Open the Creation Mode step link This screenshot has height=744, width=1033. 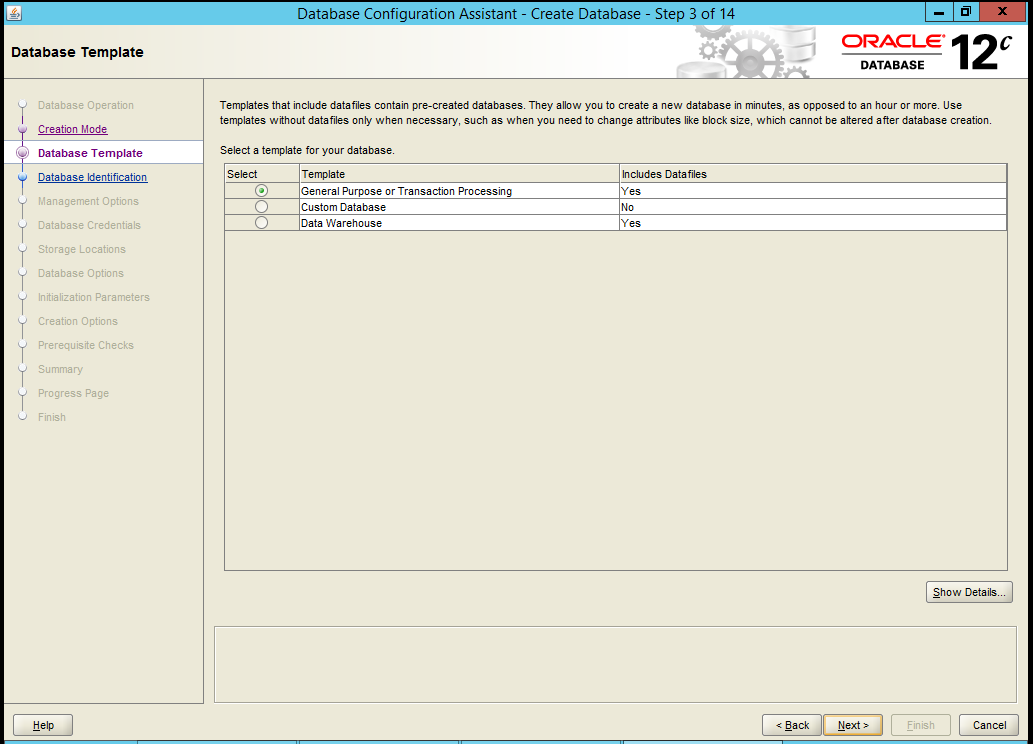72,129
